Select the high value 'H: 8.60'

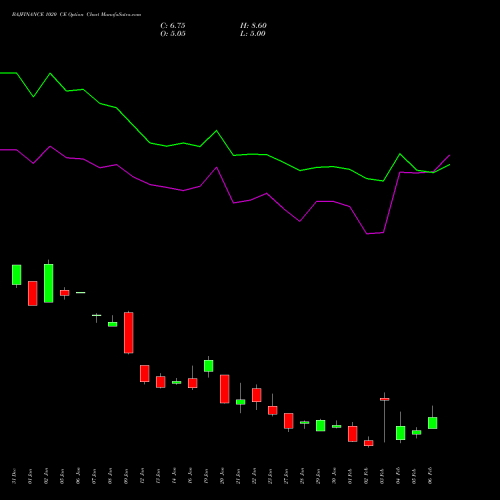[x=253, y=26]
